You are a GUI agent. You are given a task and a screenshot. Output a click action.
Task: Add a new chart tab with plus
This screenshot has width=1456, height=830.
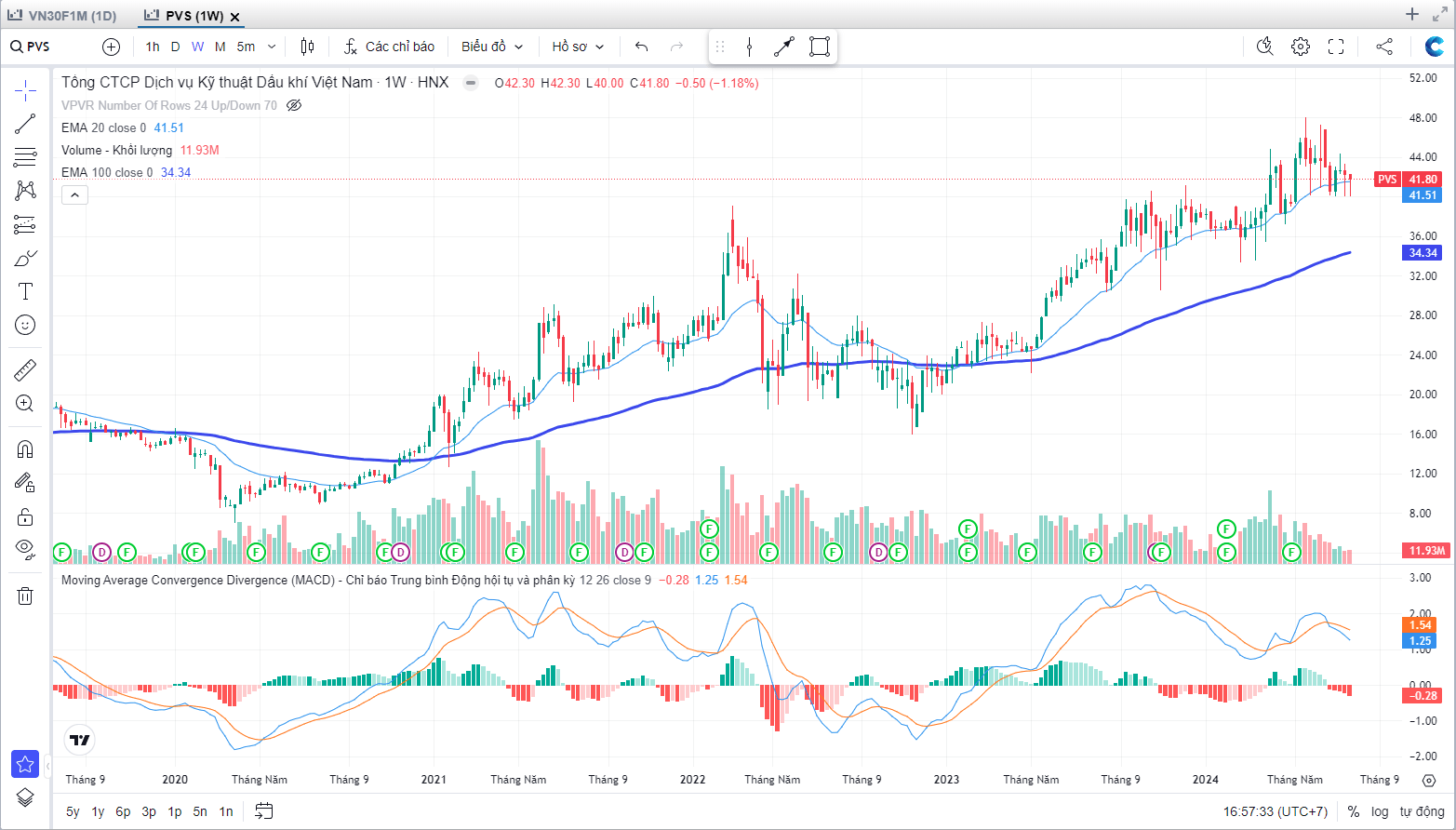click(1412, 14)
